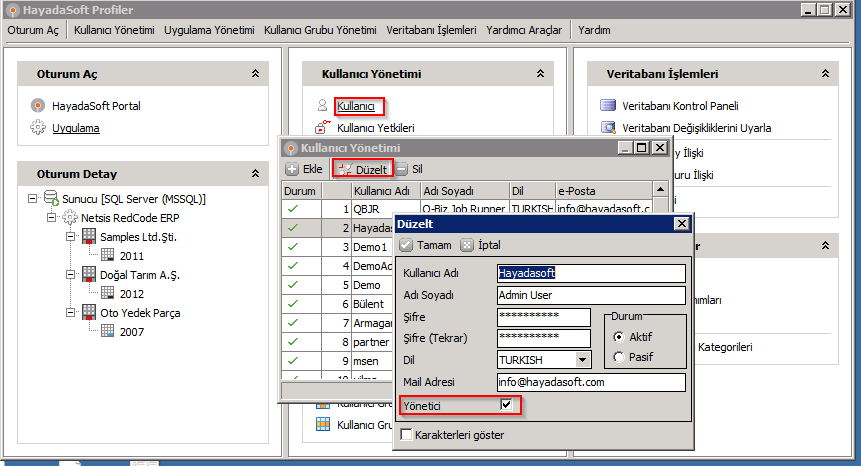Collapse the Kullanıcı Yönetimi panel
Screen dimensions: 861x466
(x=540, y=74)
